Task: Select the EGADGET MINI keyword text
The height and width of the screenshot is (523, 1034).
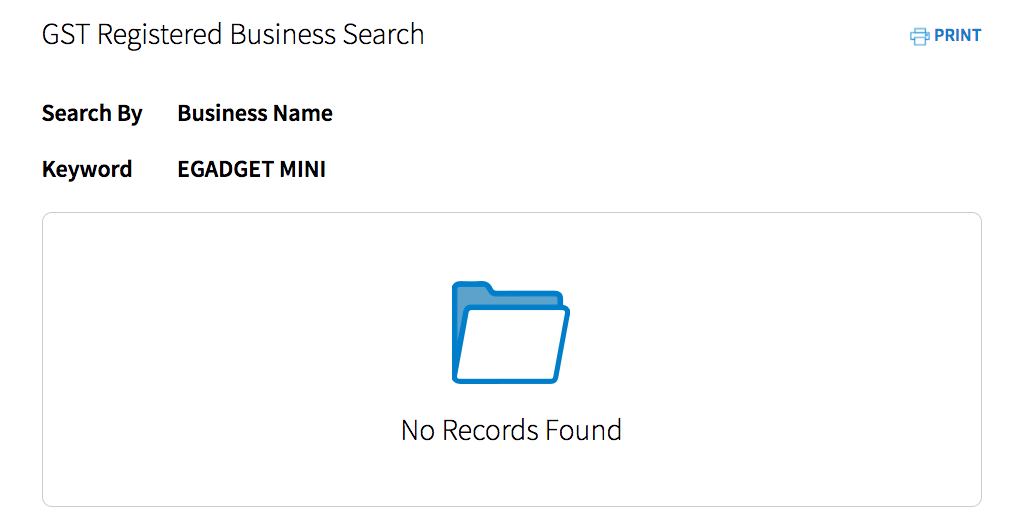Action: click(252, 169)
